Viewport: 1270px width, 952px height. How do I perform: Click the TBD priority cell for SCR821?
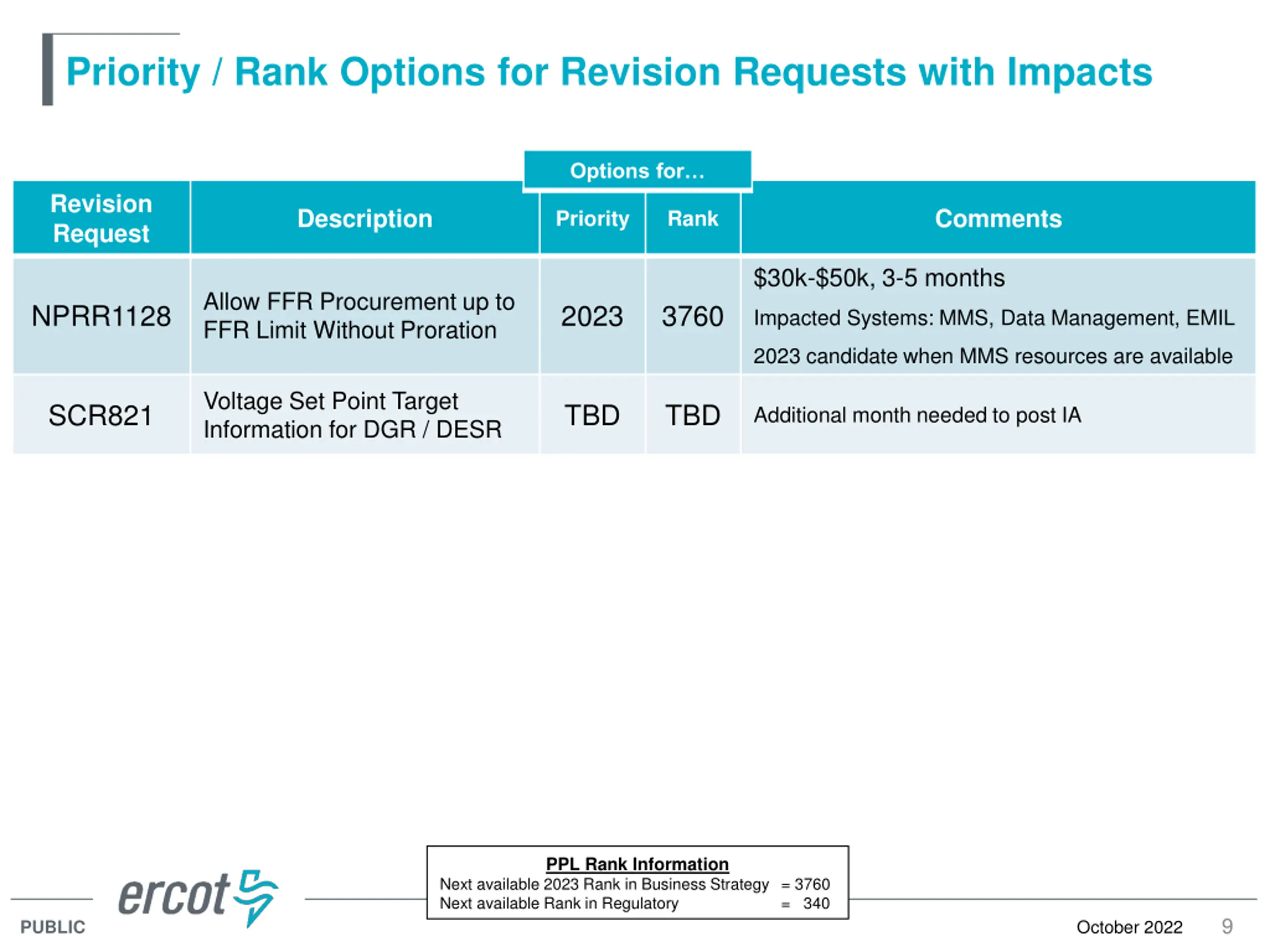(592, 415)
